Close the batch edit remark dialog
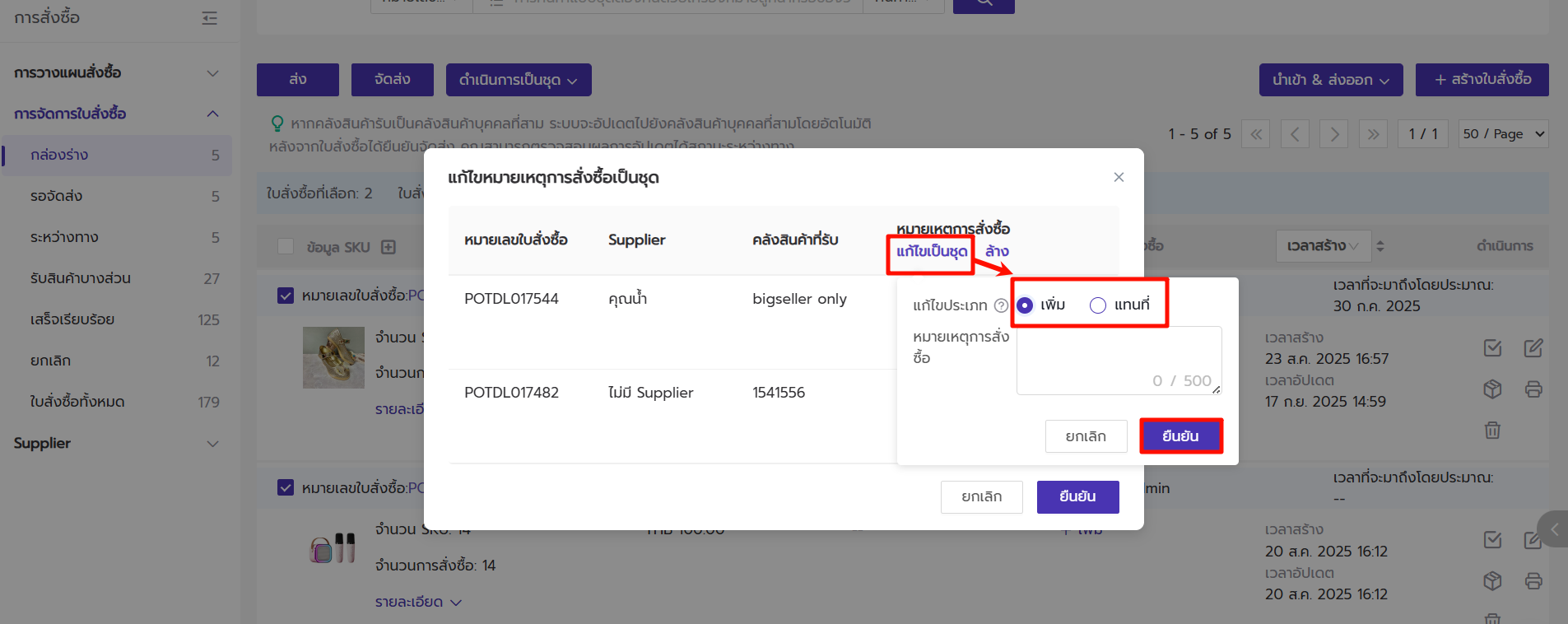Screen dimensions: 1568x624 pos(1119,177)
